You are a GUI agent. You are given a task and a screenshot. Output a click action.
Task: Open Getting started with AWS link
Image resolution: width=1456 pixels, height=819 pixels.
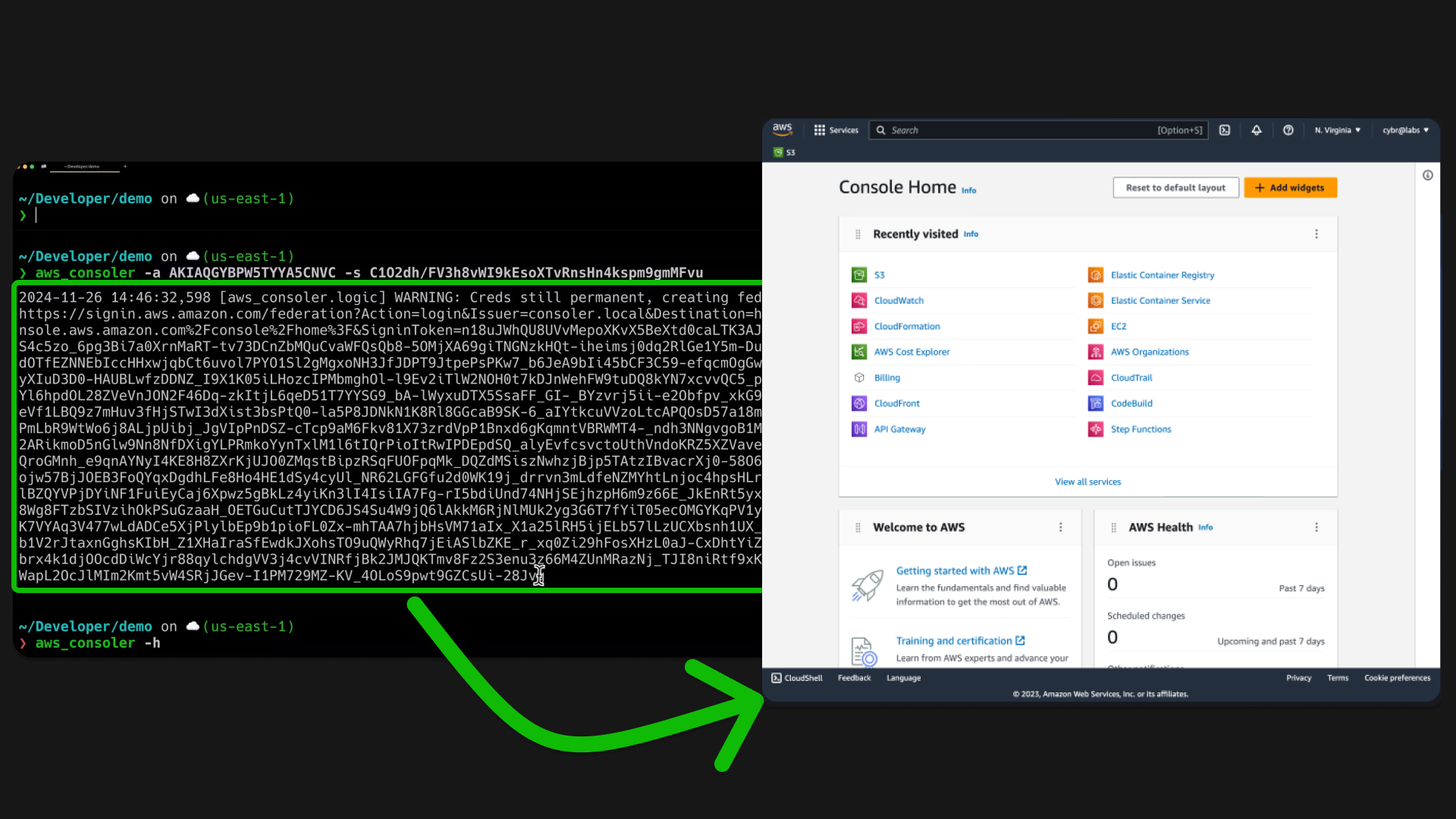(961, 571)
